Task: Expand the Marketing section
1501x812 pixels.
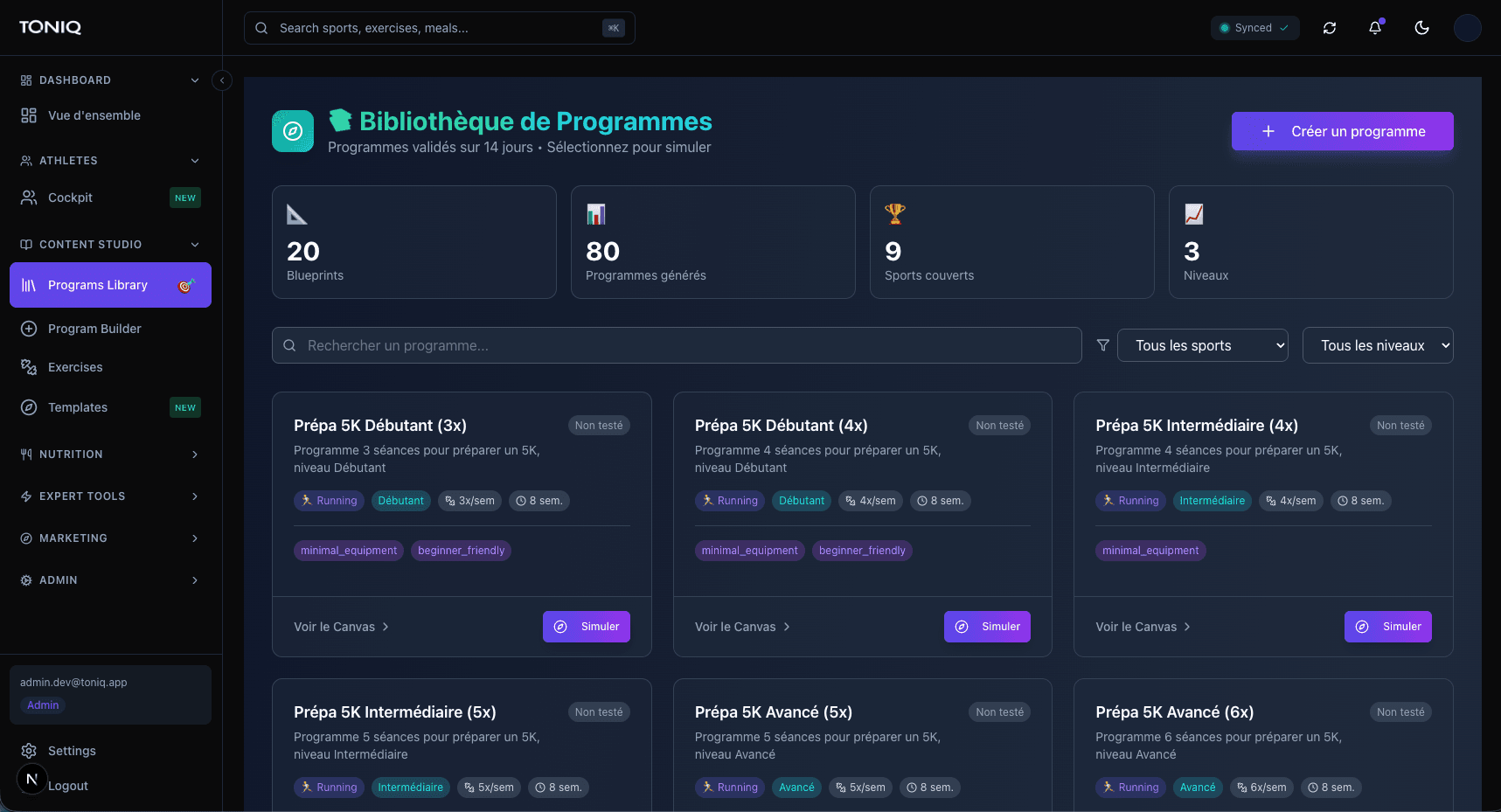Action: (x=110, y=538)
